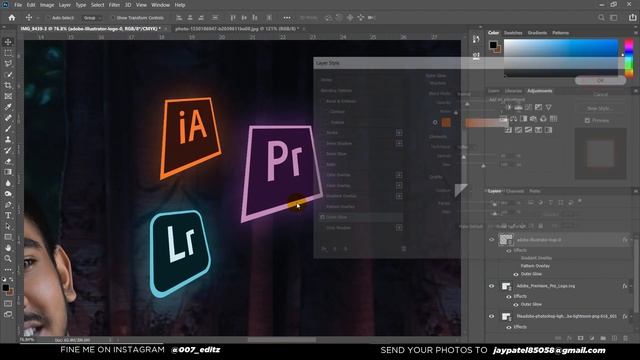Click the Share icon top right
This screenshot has width=640, height=360.
632,18
